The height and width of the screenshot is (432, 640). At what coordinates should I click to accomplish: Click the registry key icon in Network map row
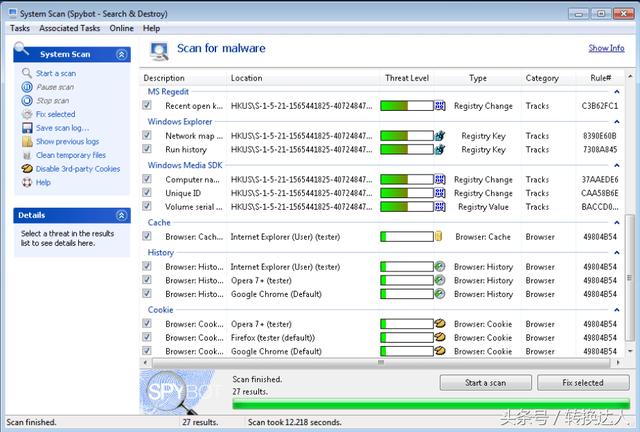pyautogui.click(x=440, y=136)
